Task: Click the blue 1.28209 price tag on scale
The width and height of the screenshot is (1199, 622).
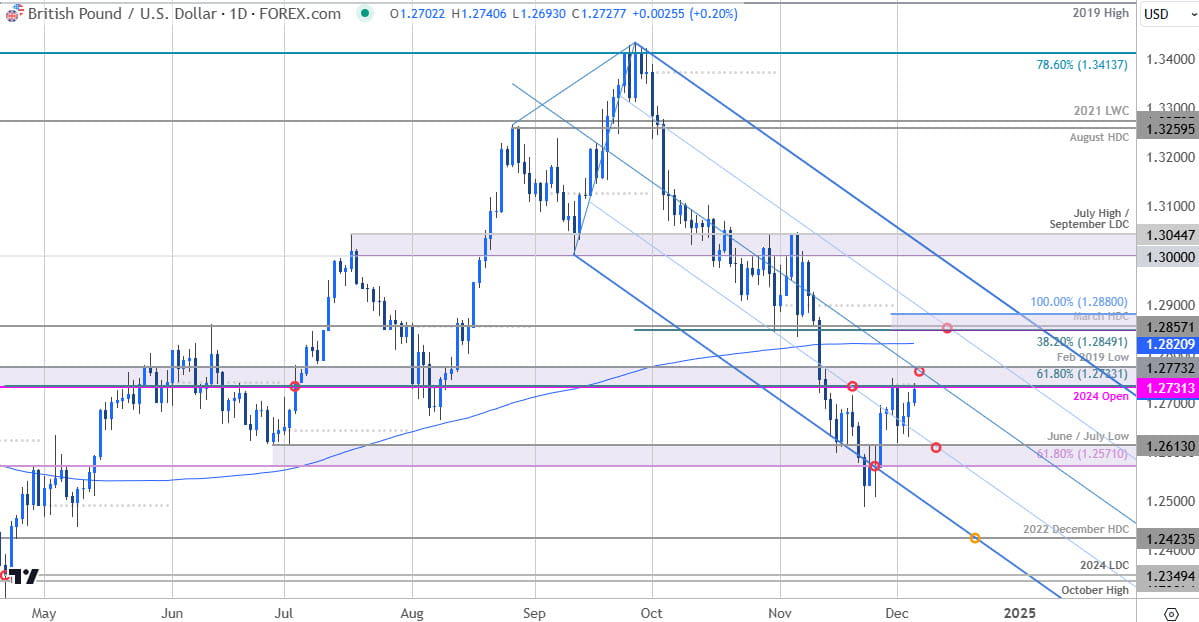Action: click(x=1165, y=344)
